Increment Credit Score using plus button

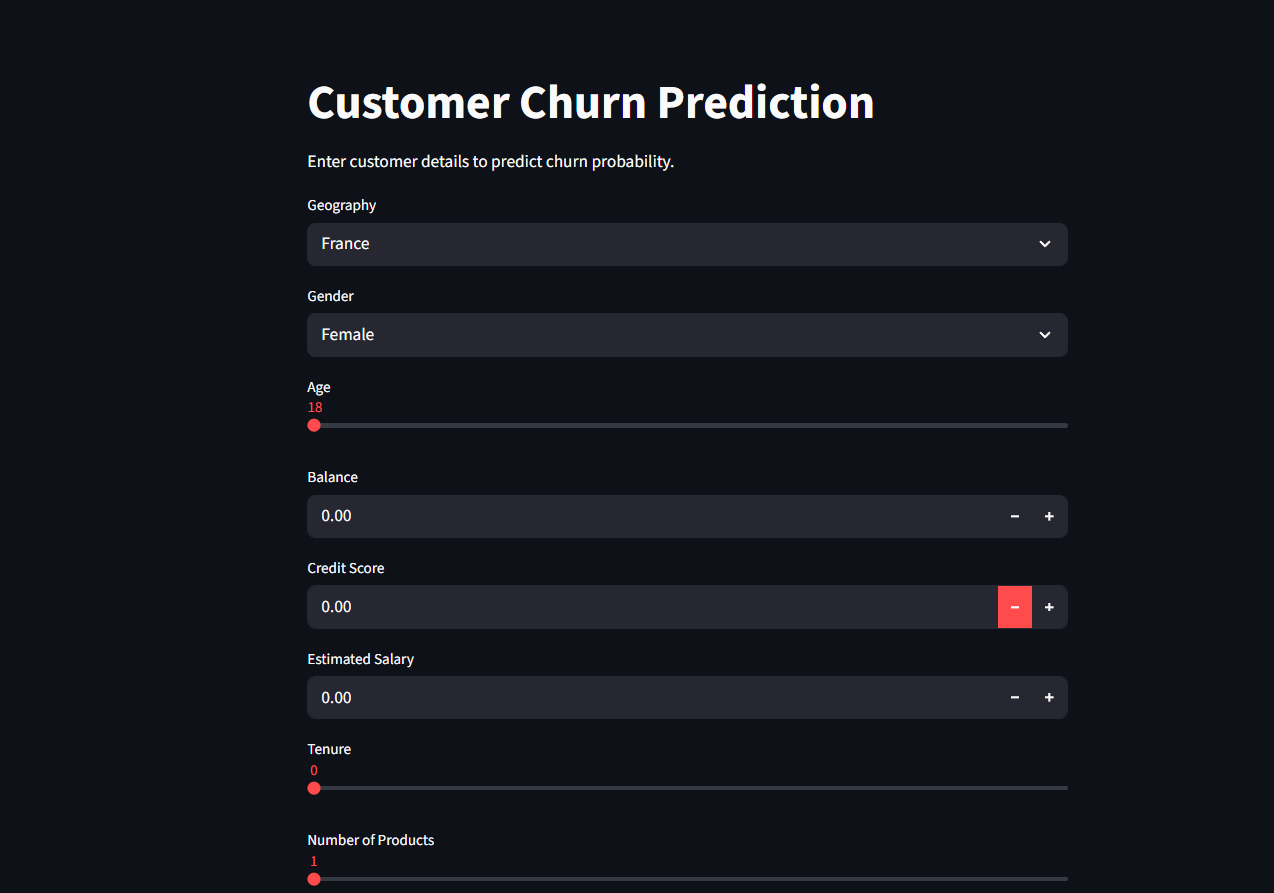1049,607
